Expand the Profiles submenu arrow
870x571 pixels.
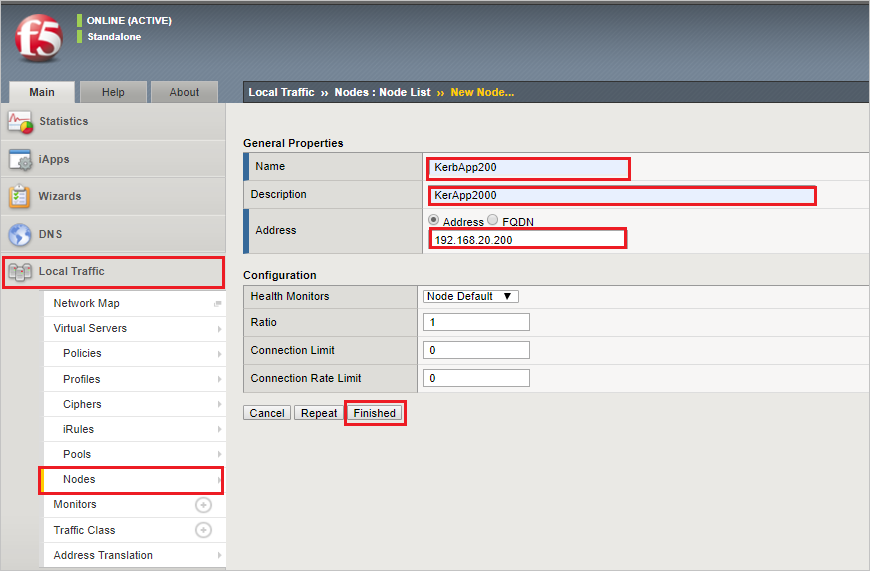pyautogui.click(x=219, y=379)
